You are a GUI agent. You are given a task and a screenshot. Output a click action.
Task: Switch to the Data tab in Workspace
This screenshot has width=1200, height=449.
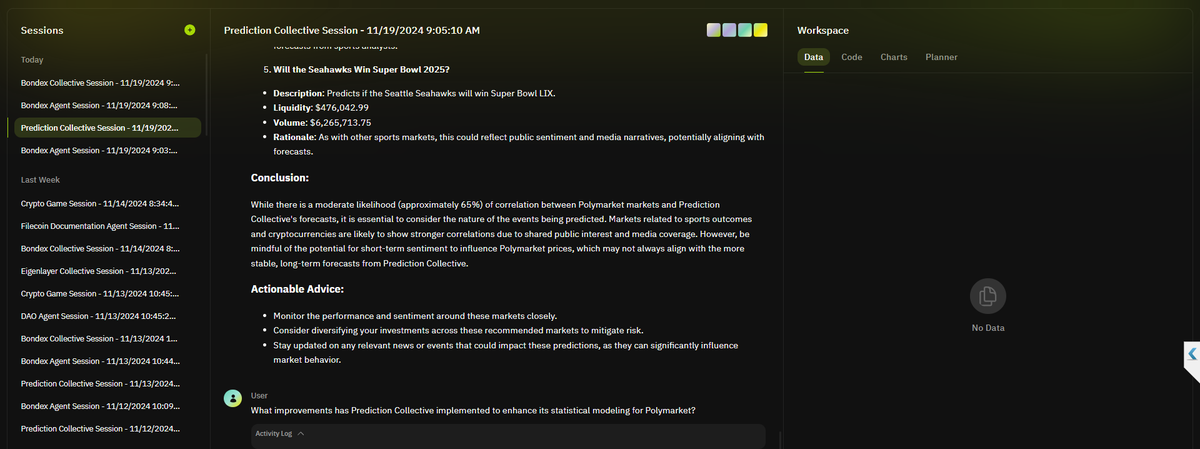pos(814,57)
